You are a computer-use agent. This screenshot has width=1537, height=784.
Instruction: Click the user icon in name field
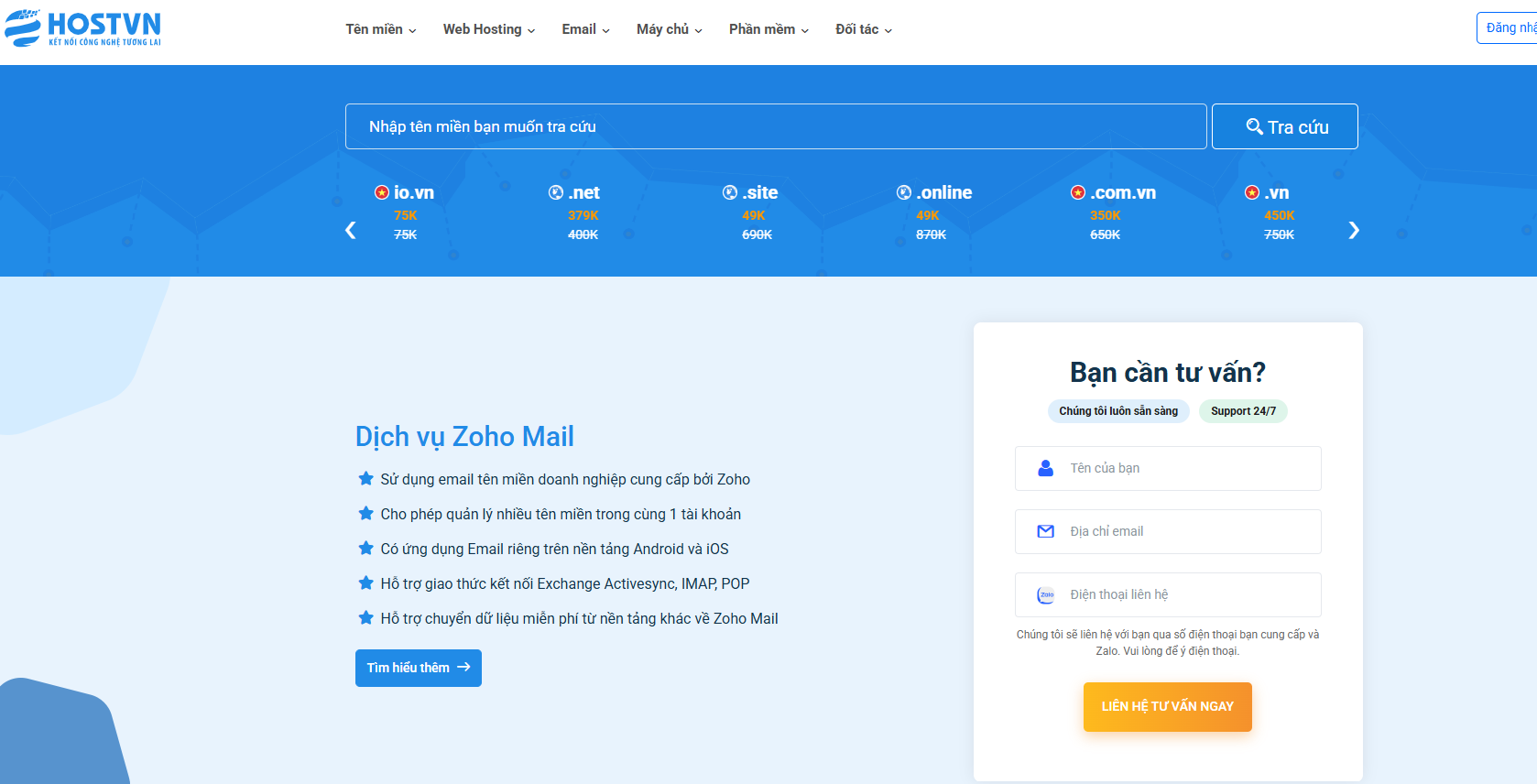coord(1045,468)
